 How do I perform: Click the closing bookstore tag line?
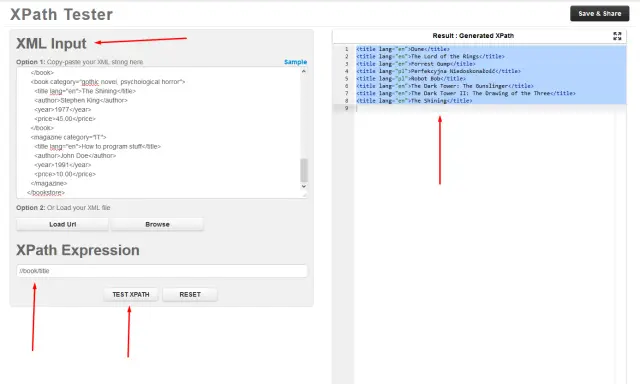click(x=46, y=193)
